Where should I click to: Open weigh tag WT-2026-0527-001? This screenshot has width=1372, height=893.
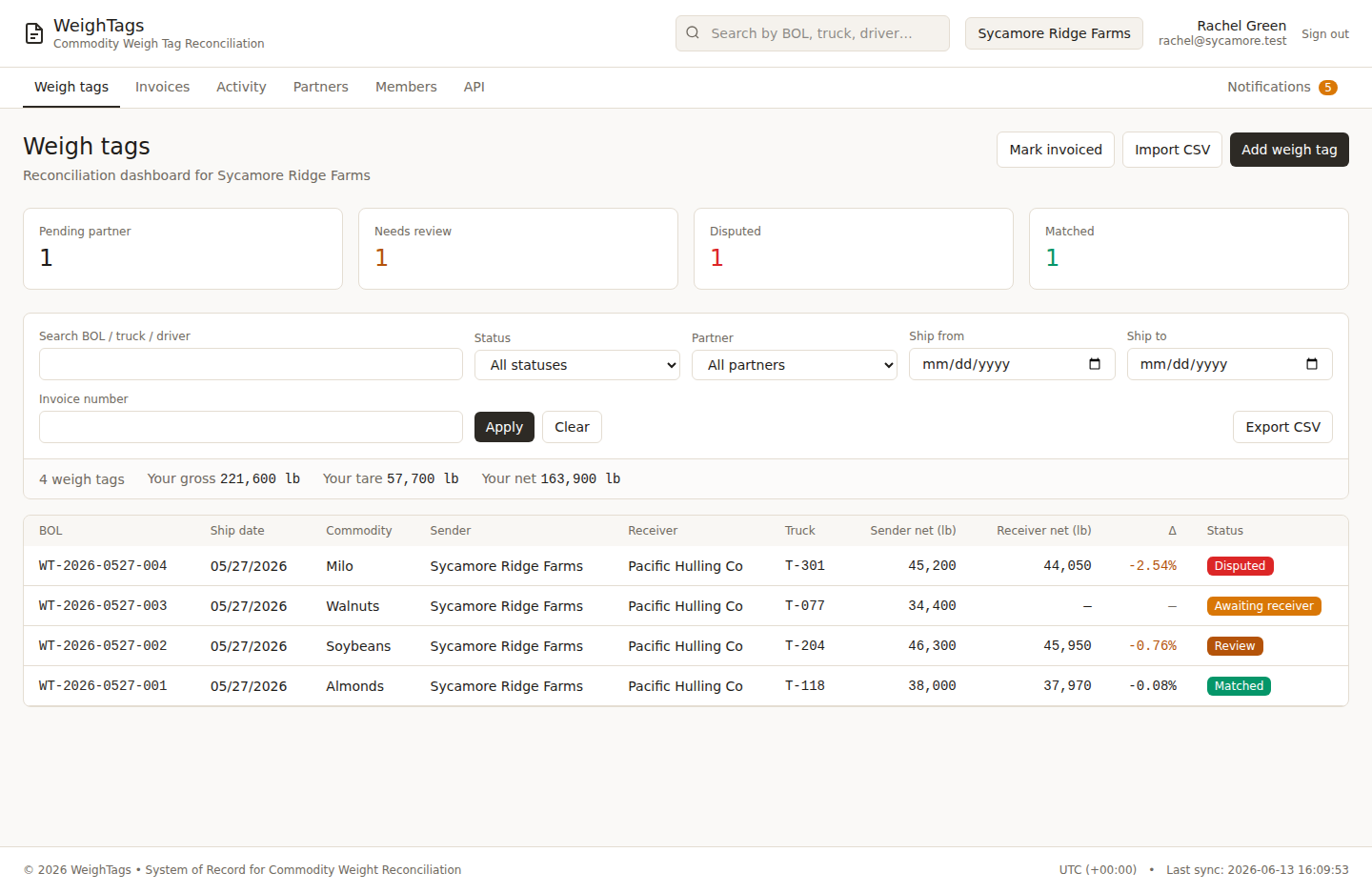(x=103, y=686)
